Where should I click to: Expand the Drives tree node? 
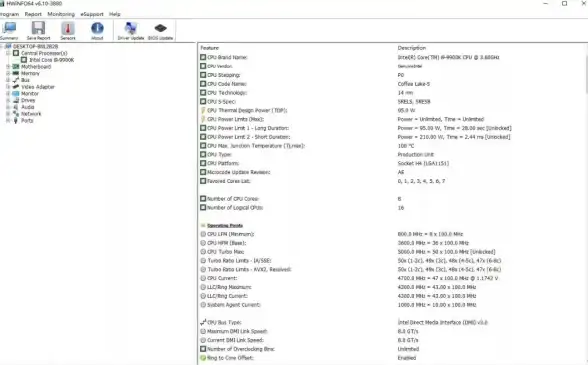tap(8, 100)
